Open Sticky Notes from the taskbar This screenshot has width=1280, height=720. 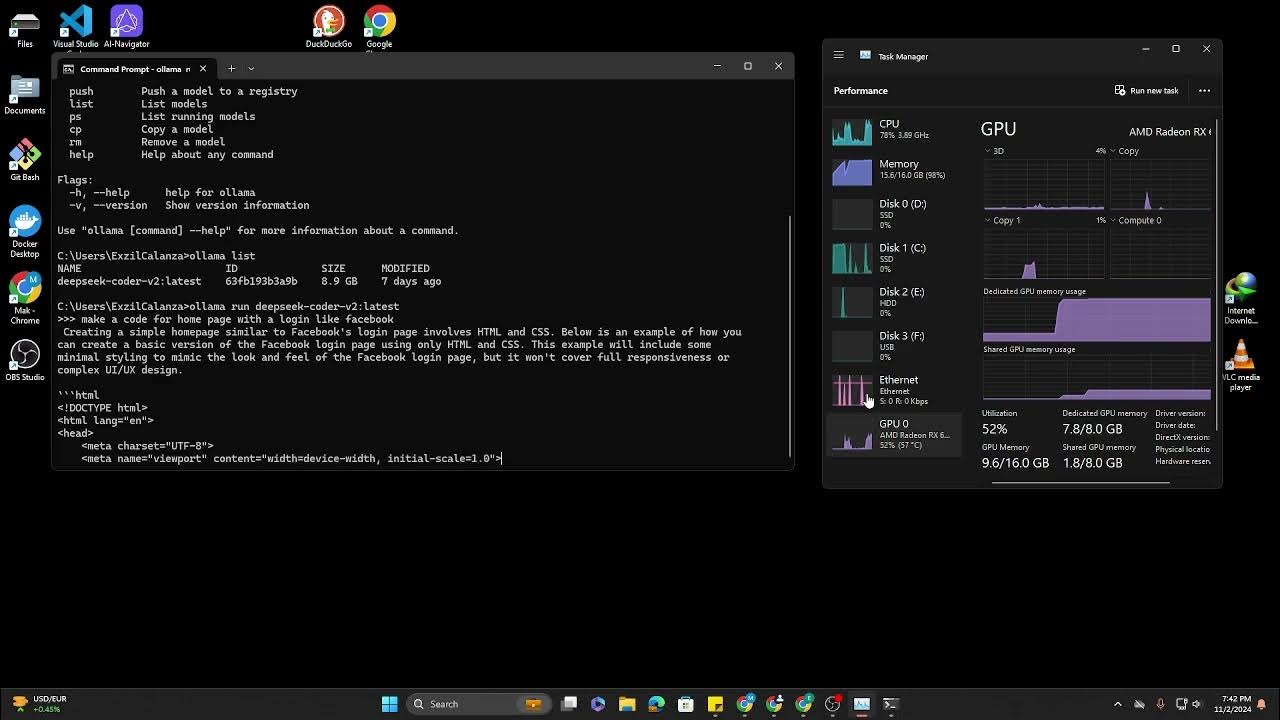(715, 704)
